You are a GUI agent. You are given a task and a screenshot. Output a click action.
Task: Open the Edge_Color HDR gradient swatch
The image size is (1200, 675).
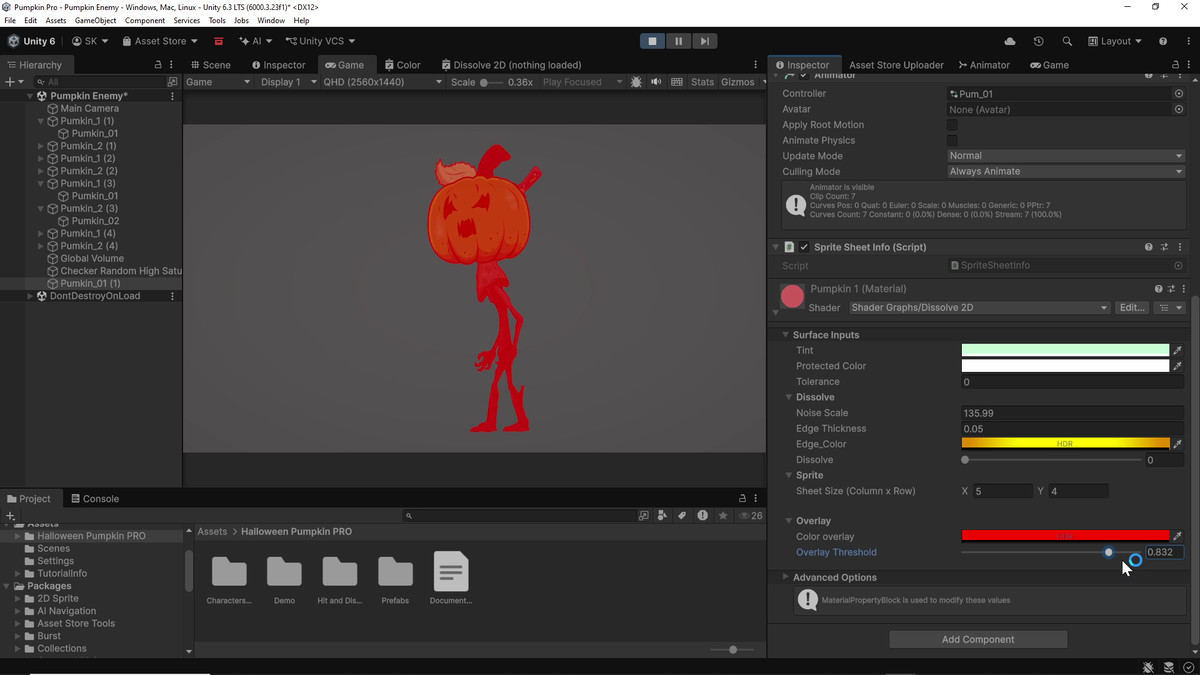coord(1065,444)
